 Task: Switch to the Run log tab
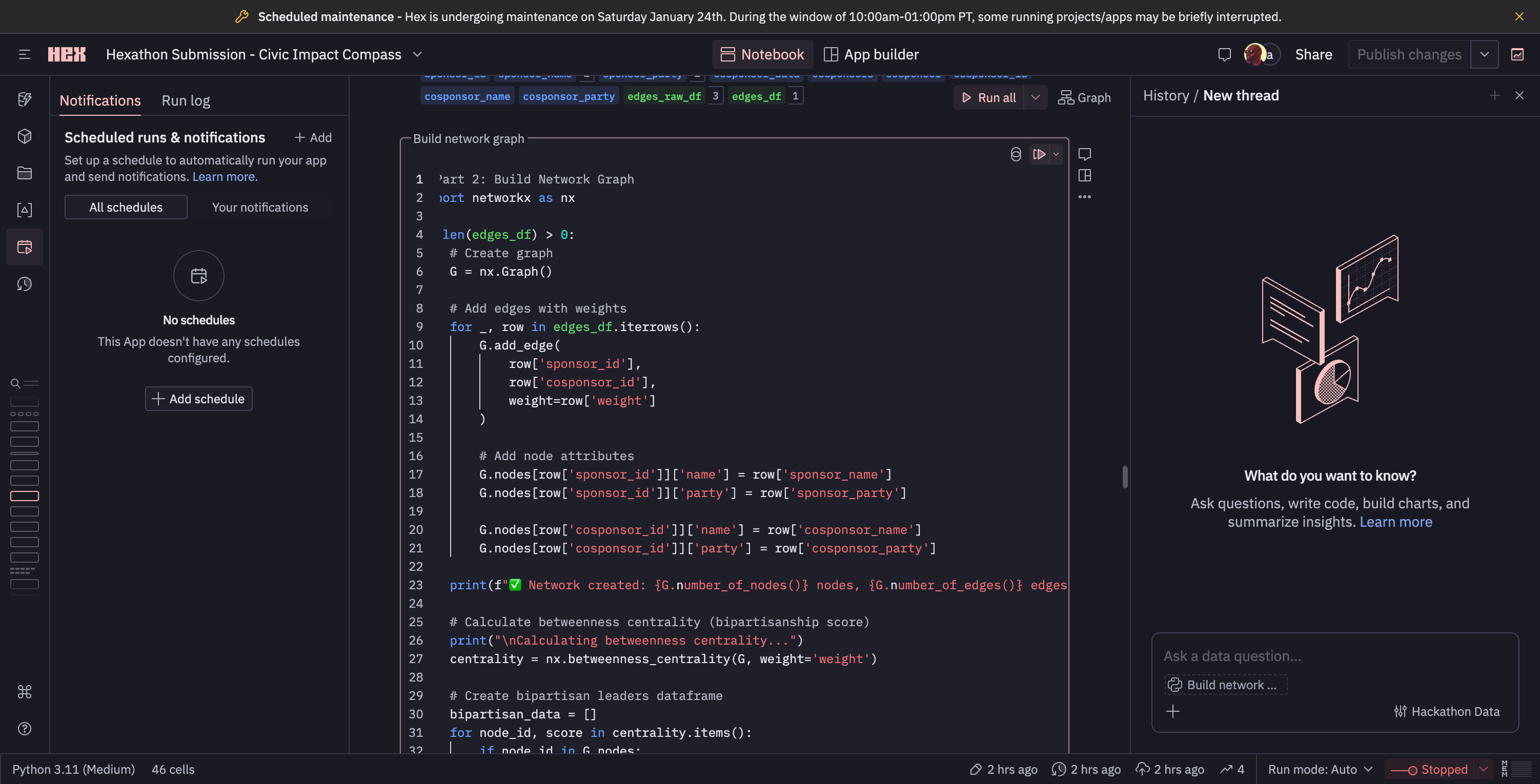coord(186,100)
